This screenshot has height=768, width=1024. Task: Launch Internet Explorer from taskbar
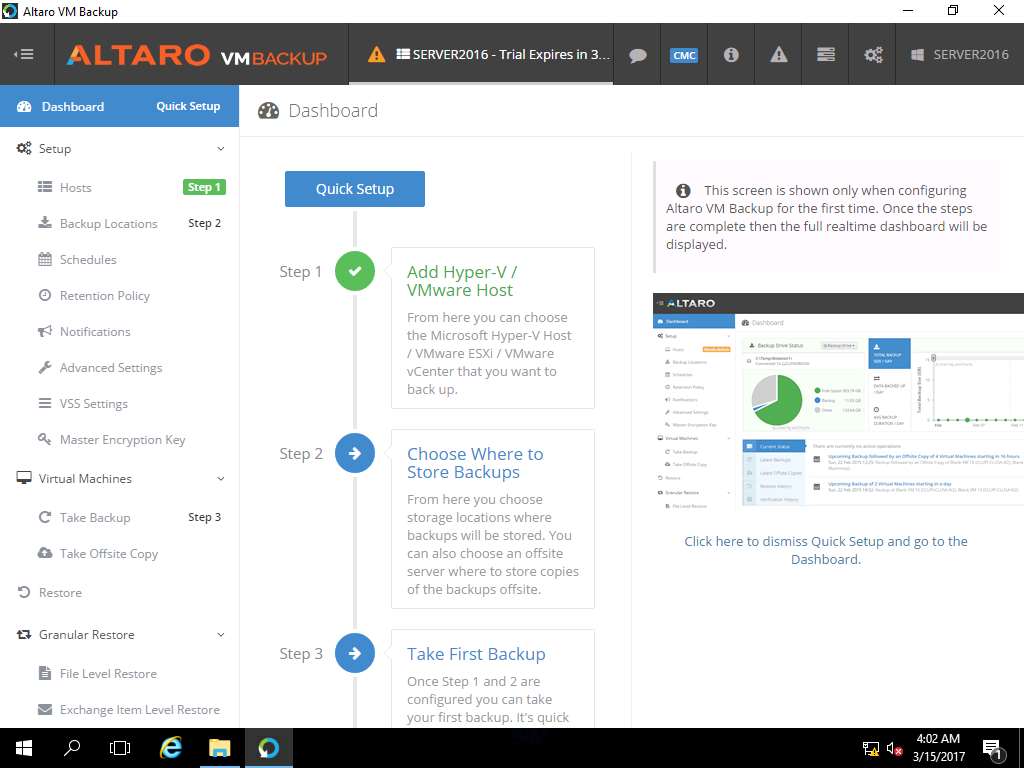point(171,748)
